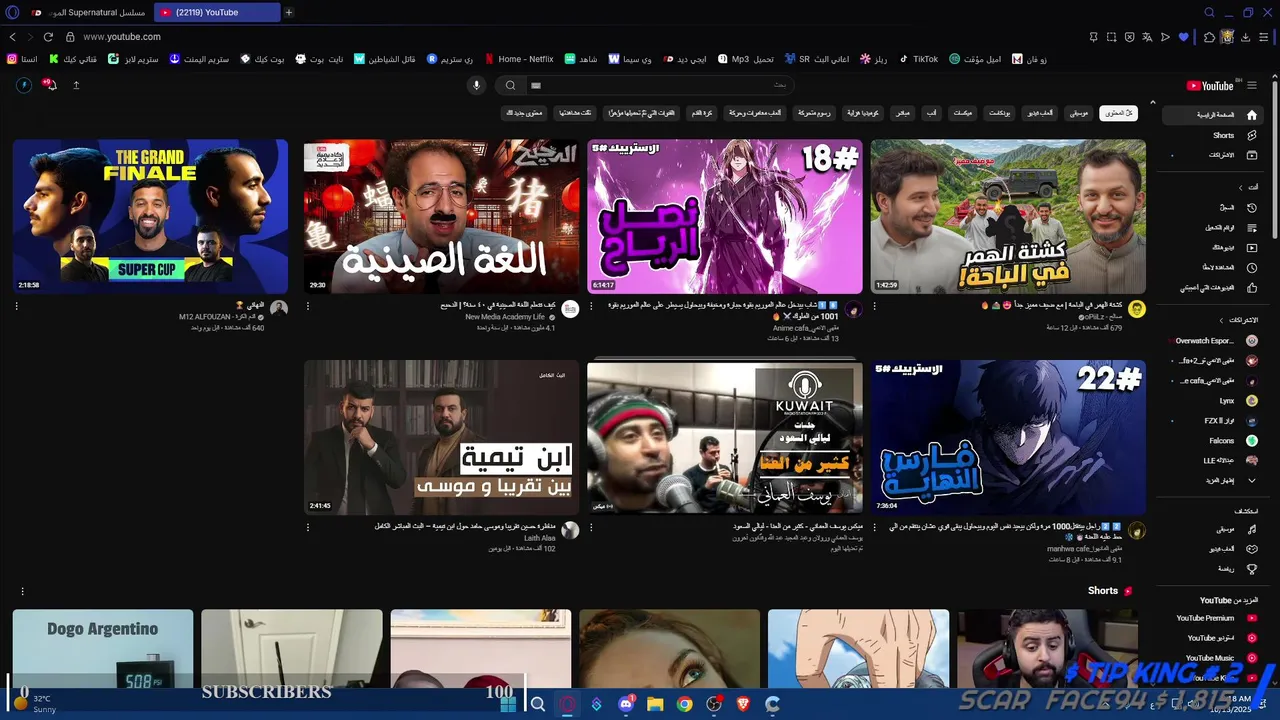This screenshot has width=1280, height=720.
Task: Click the search magnifier button
Action: click(510, 85)
